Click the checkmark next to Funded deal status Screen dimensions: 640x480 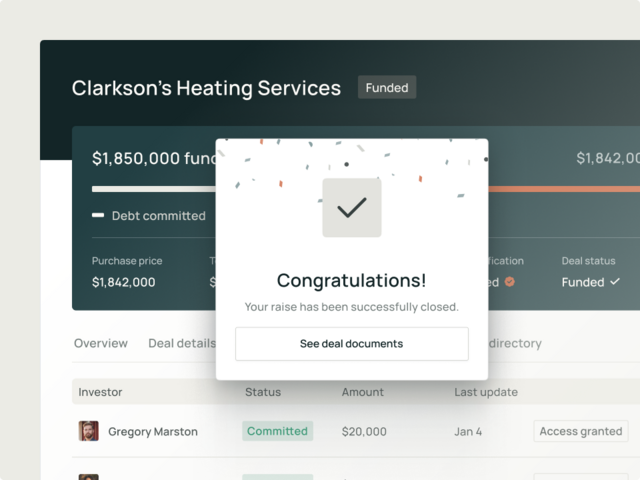click(615, 282)
